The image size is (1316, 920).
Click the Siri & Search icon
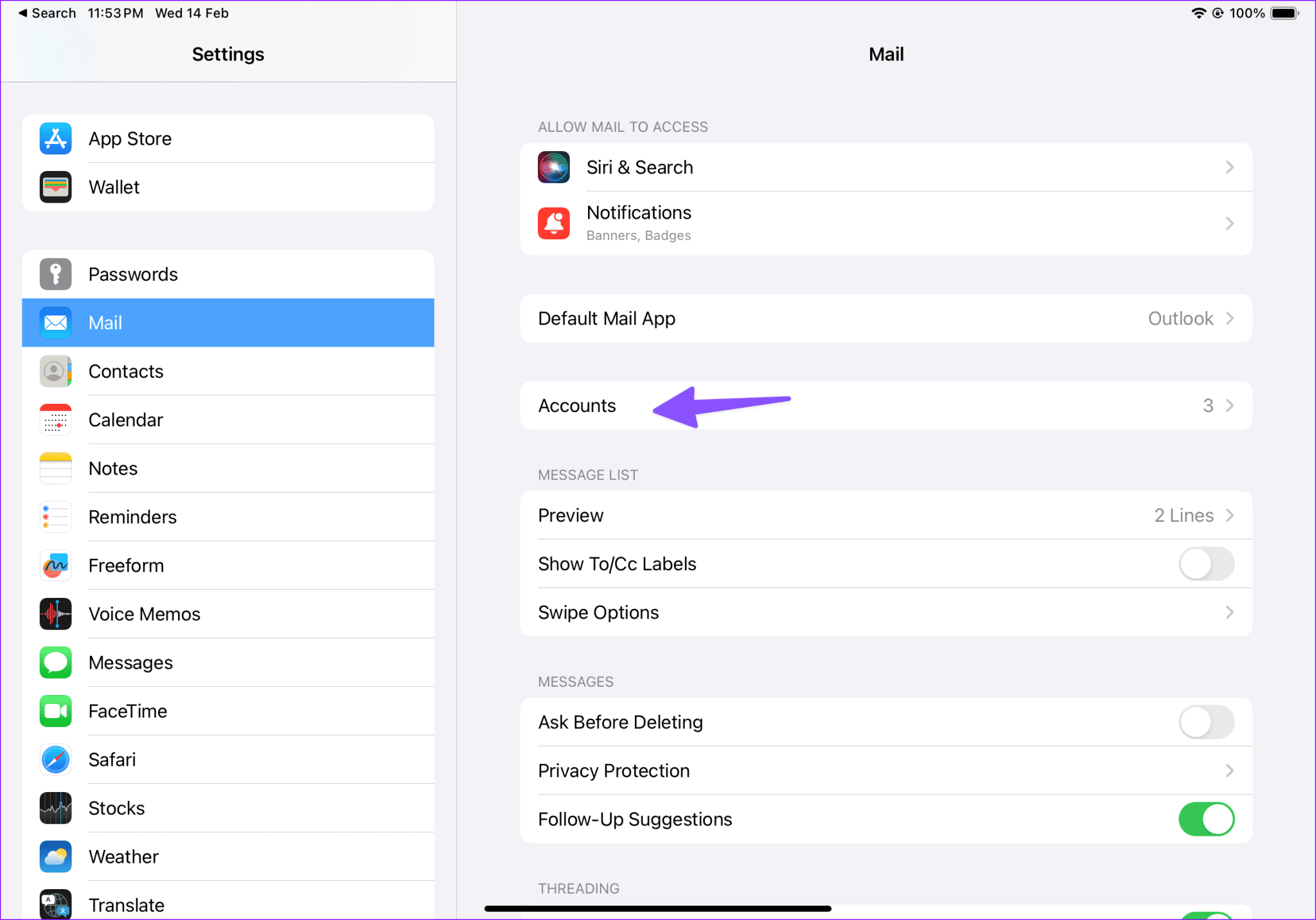click(553, 167)
